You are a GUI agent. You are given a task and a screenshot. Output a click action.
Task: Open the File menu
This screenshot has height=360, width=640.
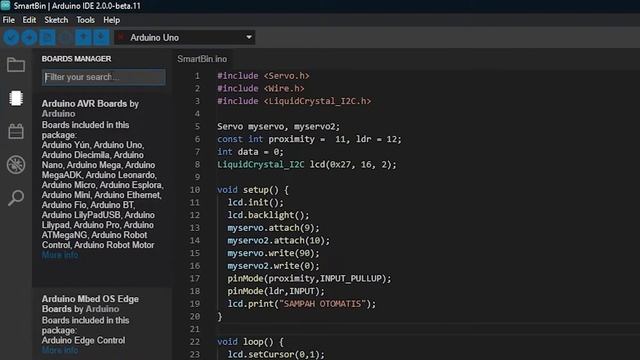click(x=8, y=20)
